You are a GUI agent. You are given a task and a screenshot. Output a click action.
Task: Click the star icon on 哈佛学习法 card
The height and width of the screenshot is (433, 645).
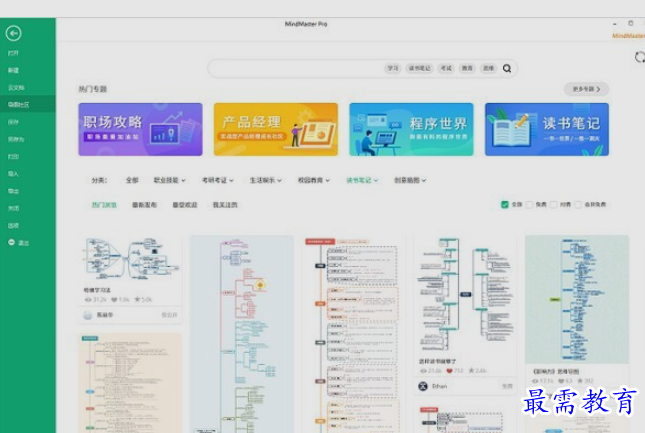click(x=137, y=299)
